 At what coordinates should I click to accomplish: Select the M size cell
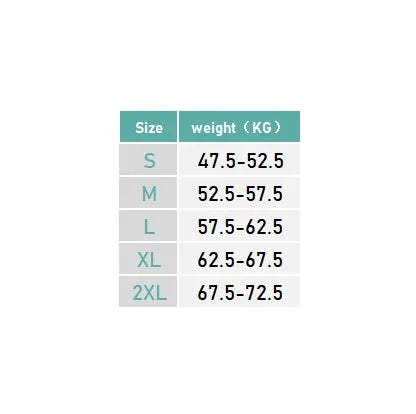point(148,193)
